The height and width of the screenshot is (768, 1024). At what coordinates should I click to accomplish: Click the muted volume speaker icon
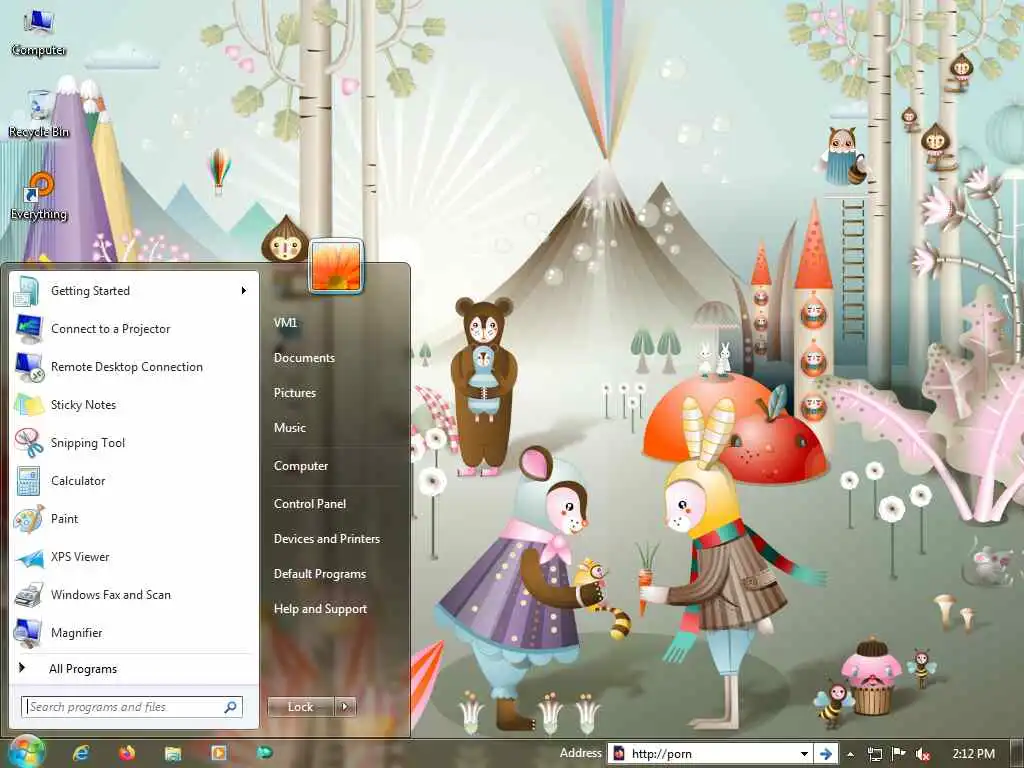923,754
